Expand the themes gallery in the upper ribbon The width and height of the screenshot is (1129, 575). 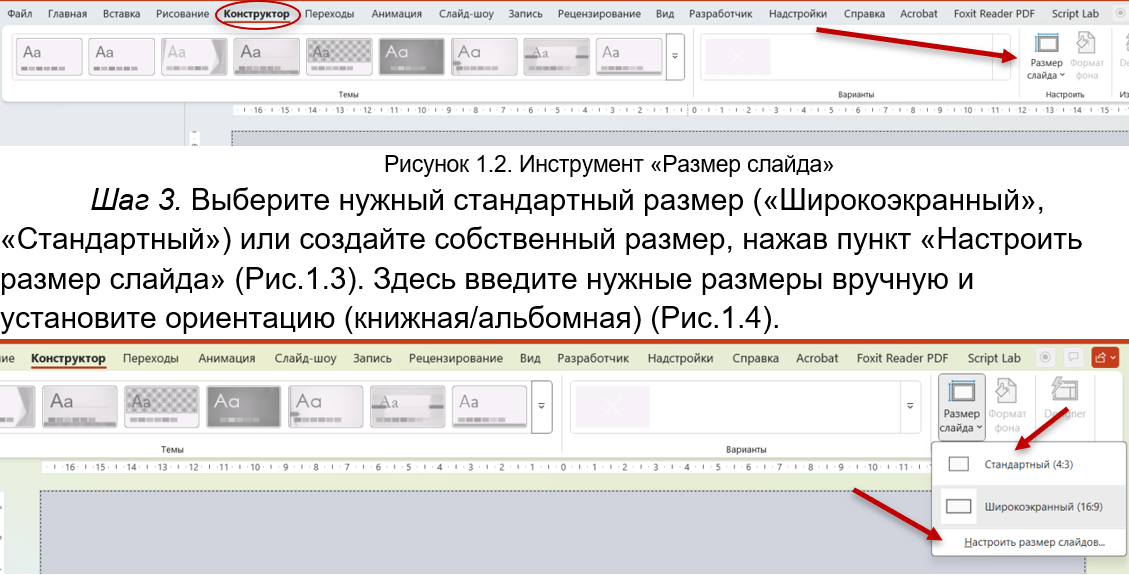pyautogui.click(x=675, y=57)
